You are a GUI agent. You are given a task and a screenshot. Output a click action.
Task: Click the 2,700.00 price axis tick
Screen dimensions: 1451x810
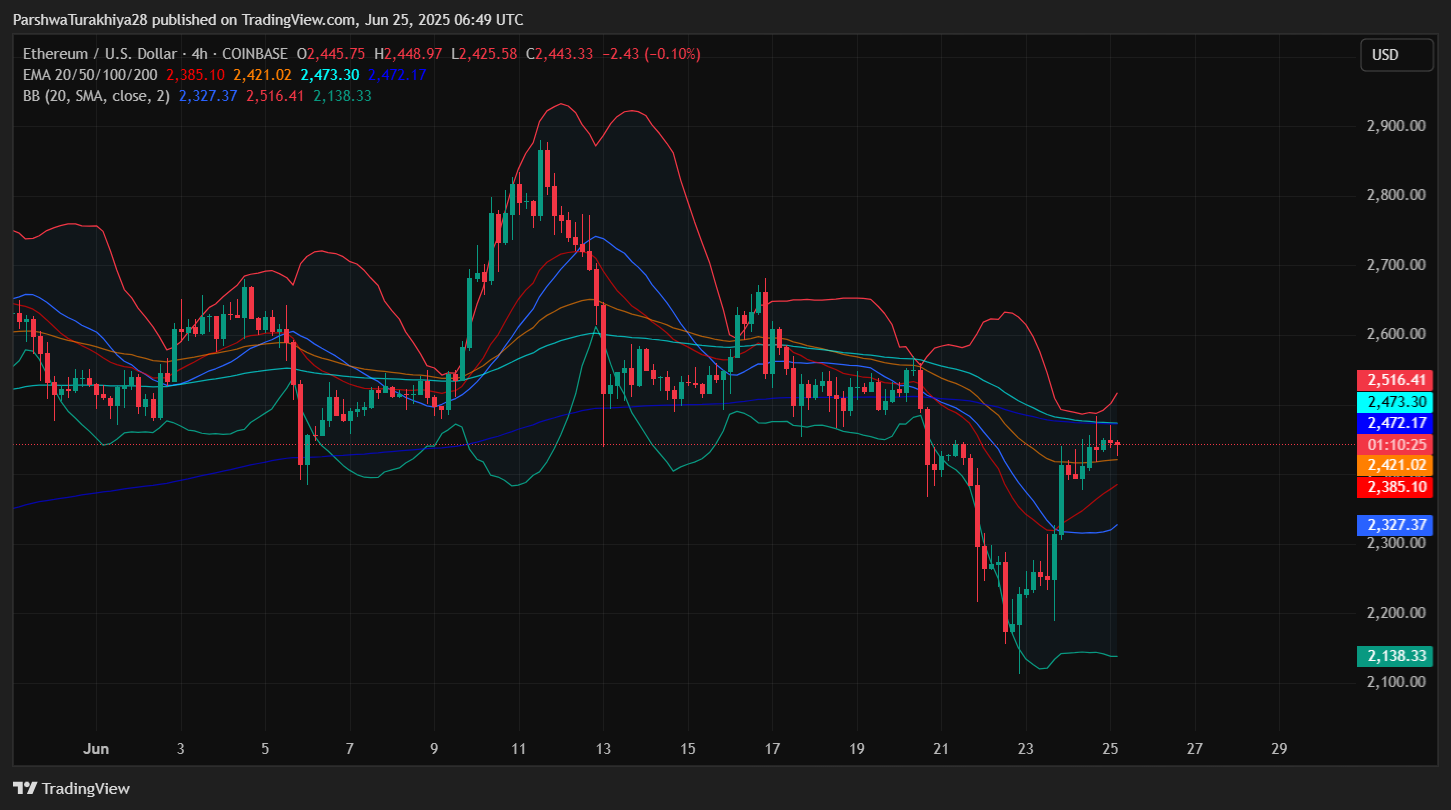[x=1395, y=265]
